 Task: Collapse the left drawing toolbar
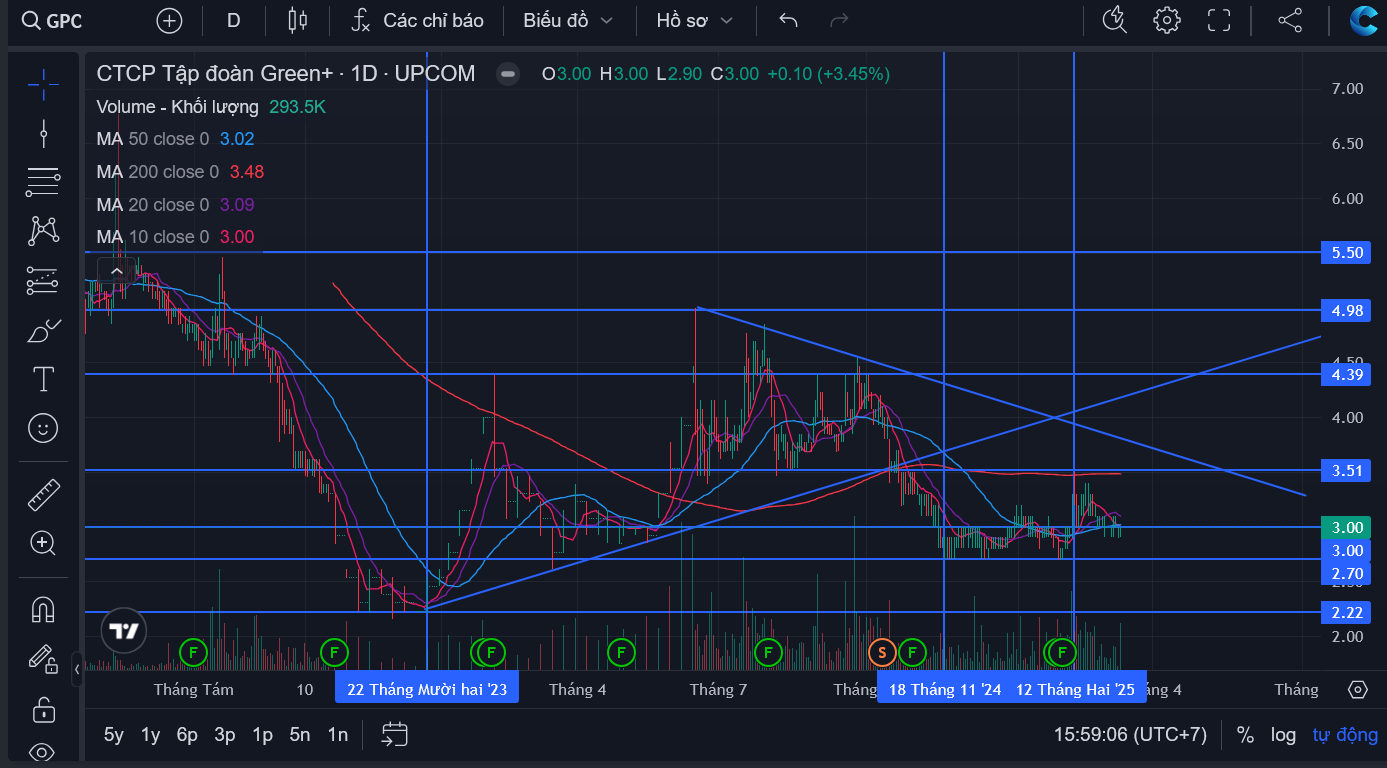(x=77, y=668)
